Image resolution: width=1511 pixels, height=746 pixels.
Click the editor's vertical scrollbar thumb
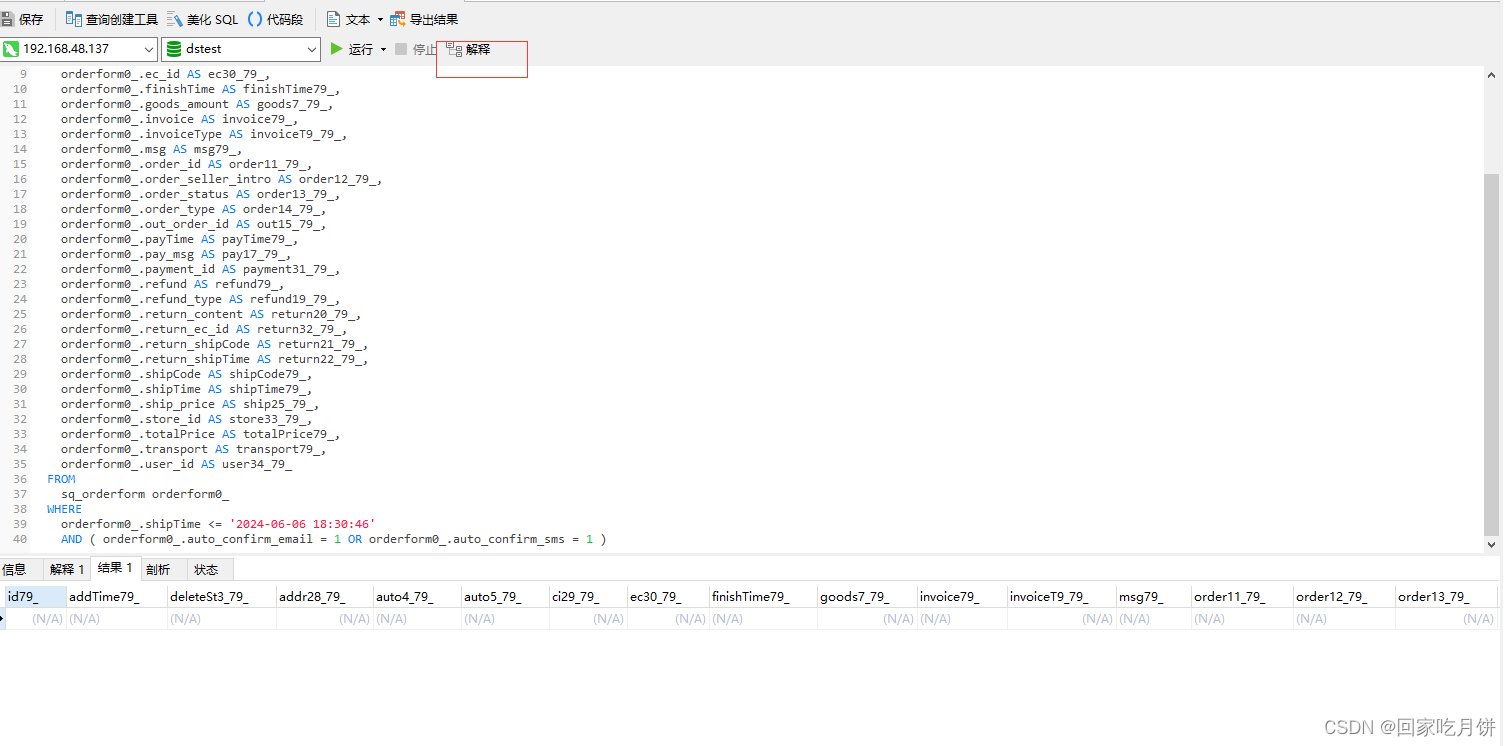pyautogui.click(x=1492, y=353)
